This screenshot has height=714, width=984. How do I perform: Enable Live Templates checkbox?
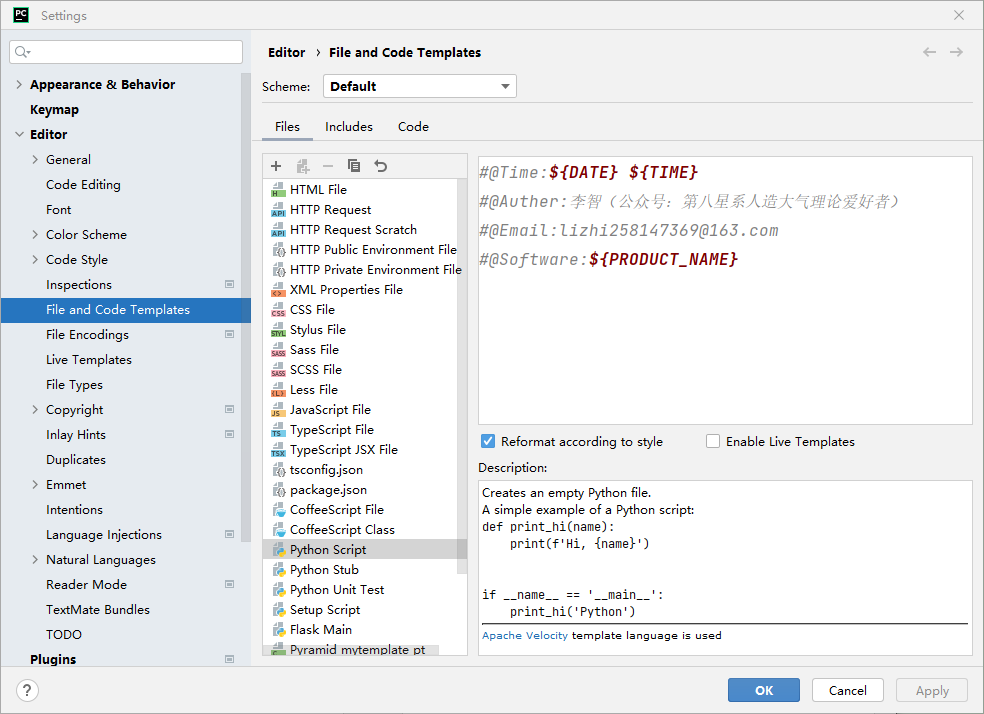(713, 441)
